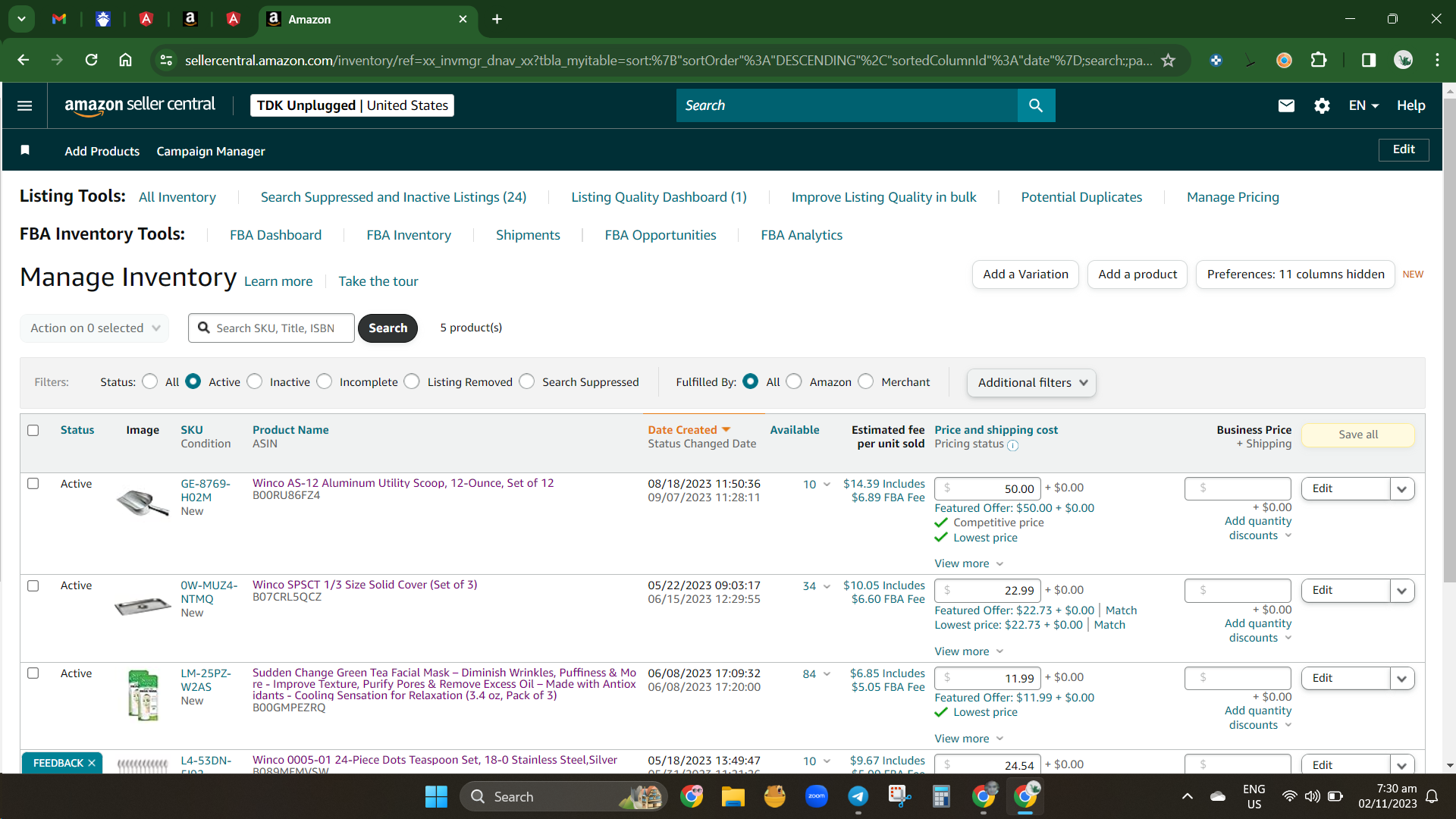Image resolution: width=1456 pixels, height=819 pixels.
Task: Open the Listing Quality Dashboard
Action: 659,197
